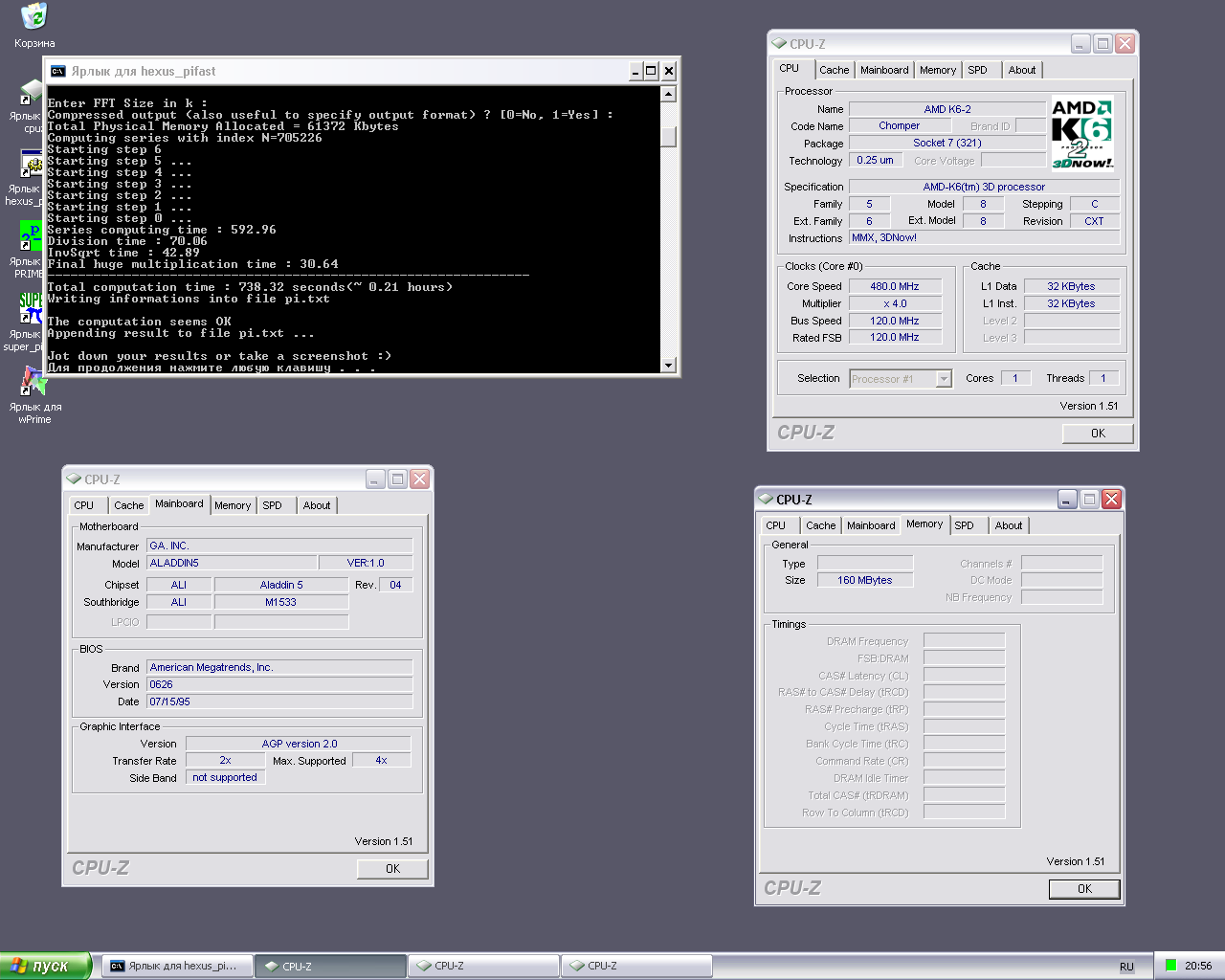The image size is (1225, 980).
Task: Switch to Cache tab in Mainboard window
Action: coord(128,505)
